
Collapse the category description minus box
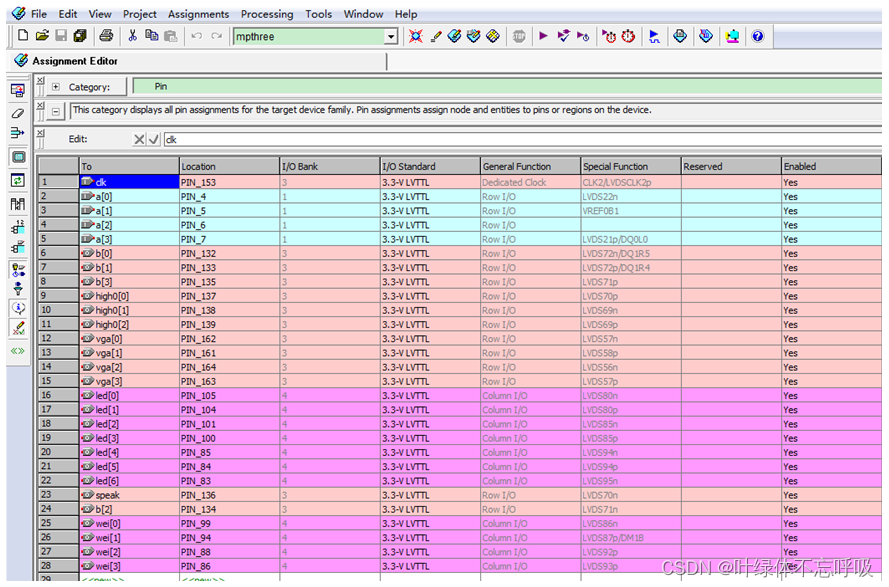click(55, 111)
